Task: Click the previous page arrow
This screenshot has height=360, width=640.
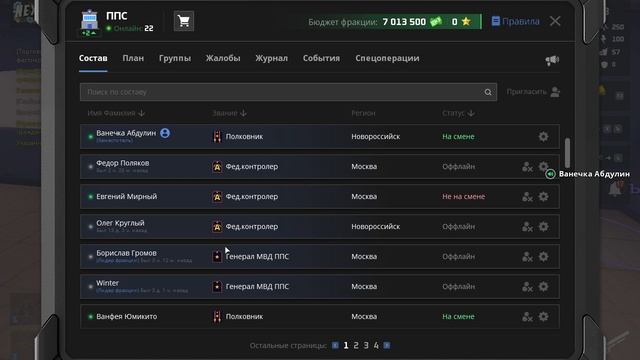Action: tap(335, 346)
